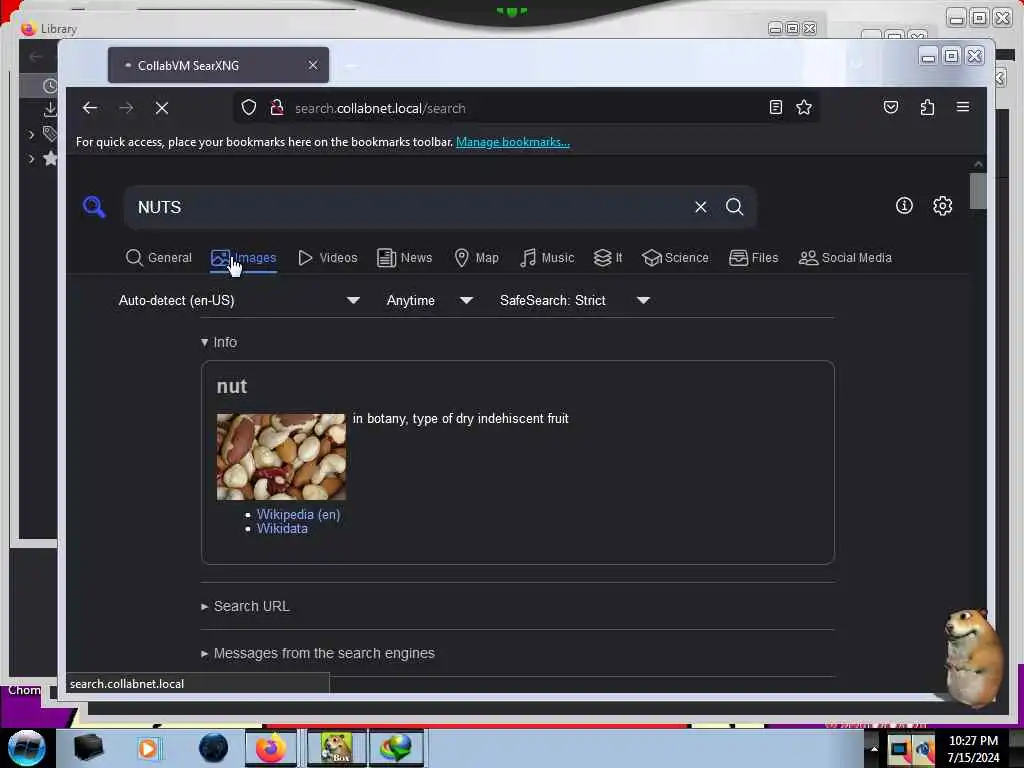Open the site security padlock icon

click(x=277, y=108)
